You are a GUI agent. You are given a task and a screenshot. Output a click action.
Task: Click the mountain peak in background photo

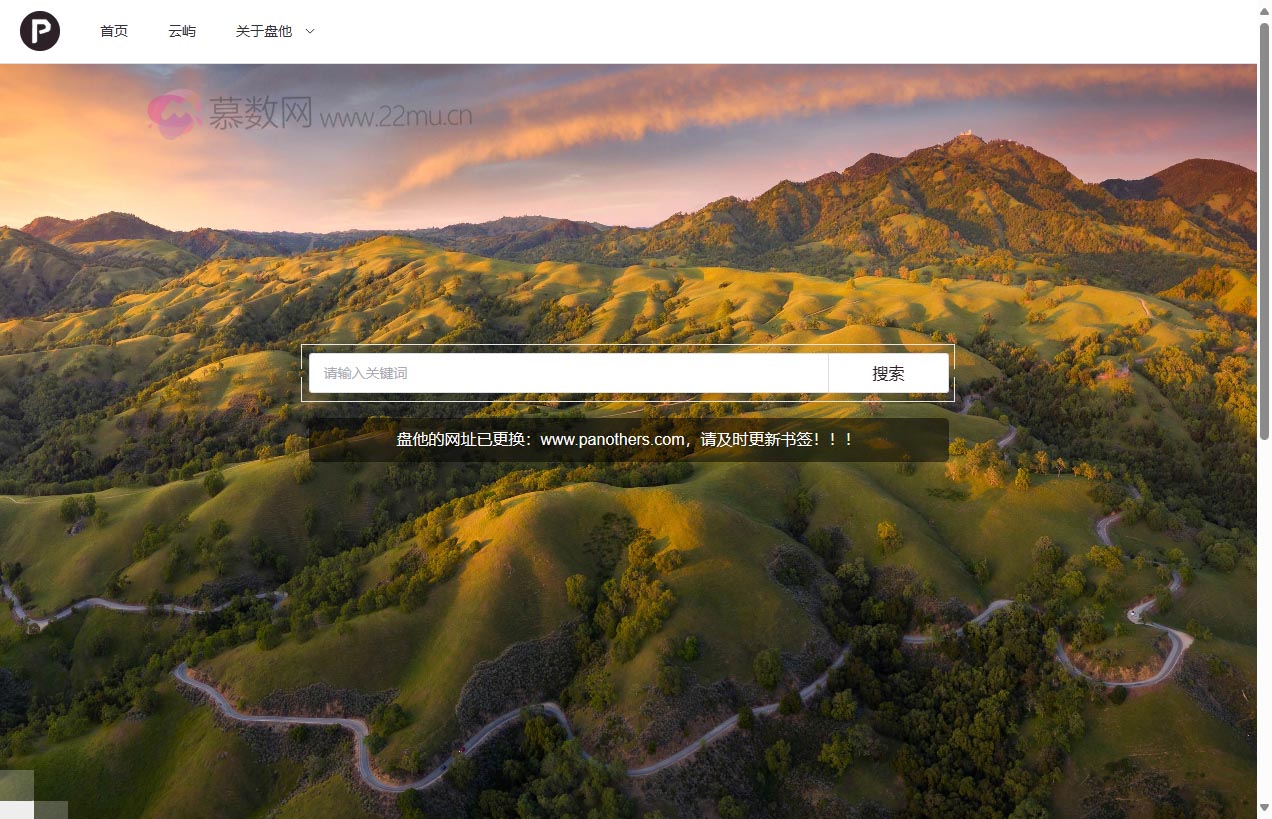tap(965, 138)
